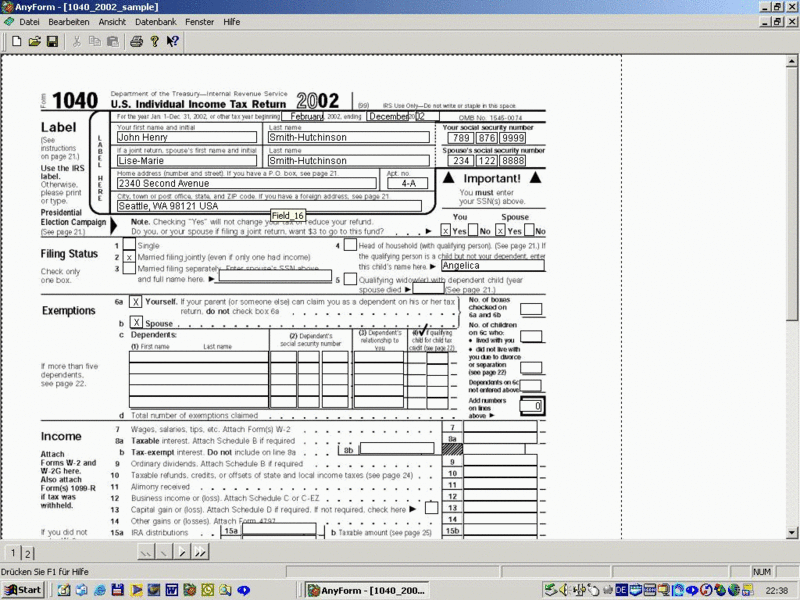Click the home address field 2340 Second Avenue

click(x=247, y=183)
